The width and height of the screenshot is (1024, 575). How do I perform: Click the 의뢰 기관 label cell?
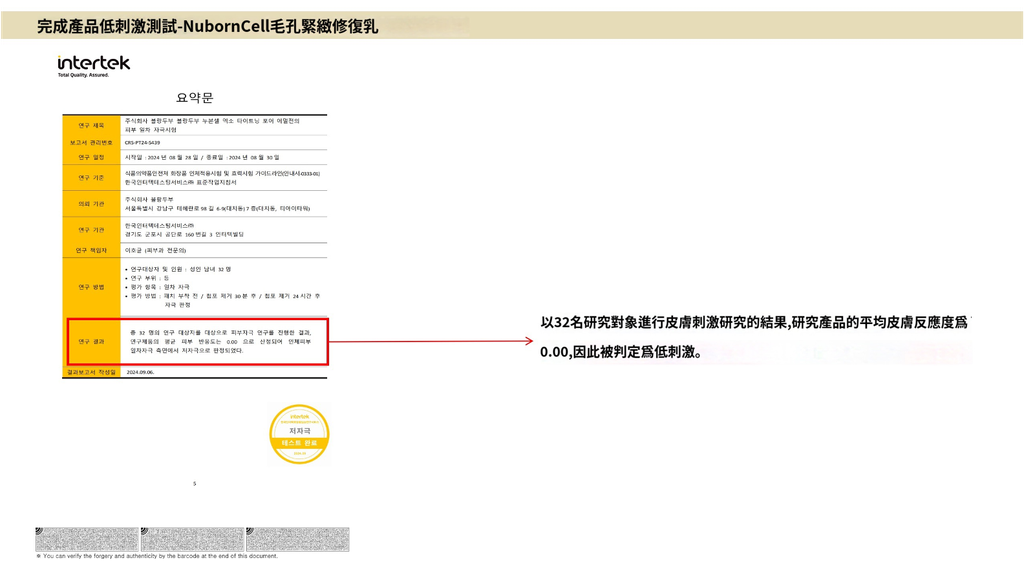pos(91,204)
